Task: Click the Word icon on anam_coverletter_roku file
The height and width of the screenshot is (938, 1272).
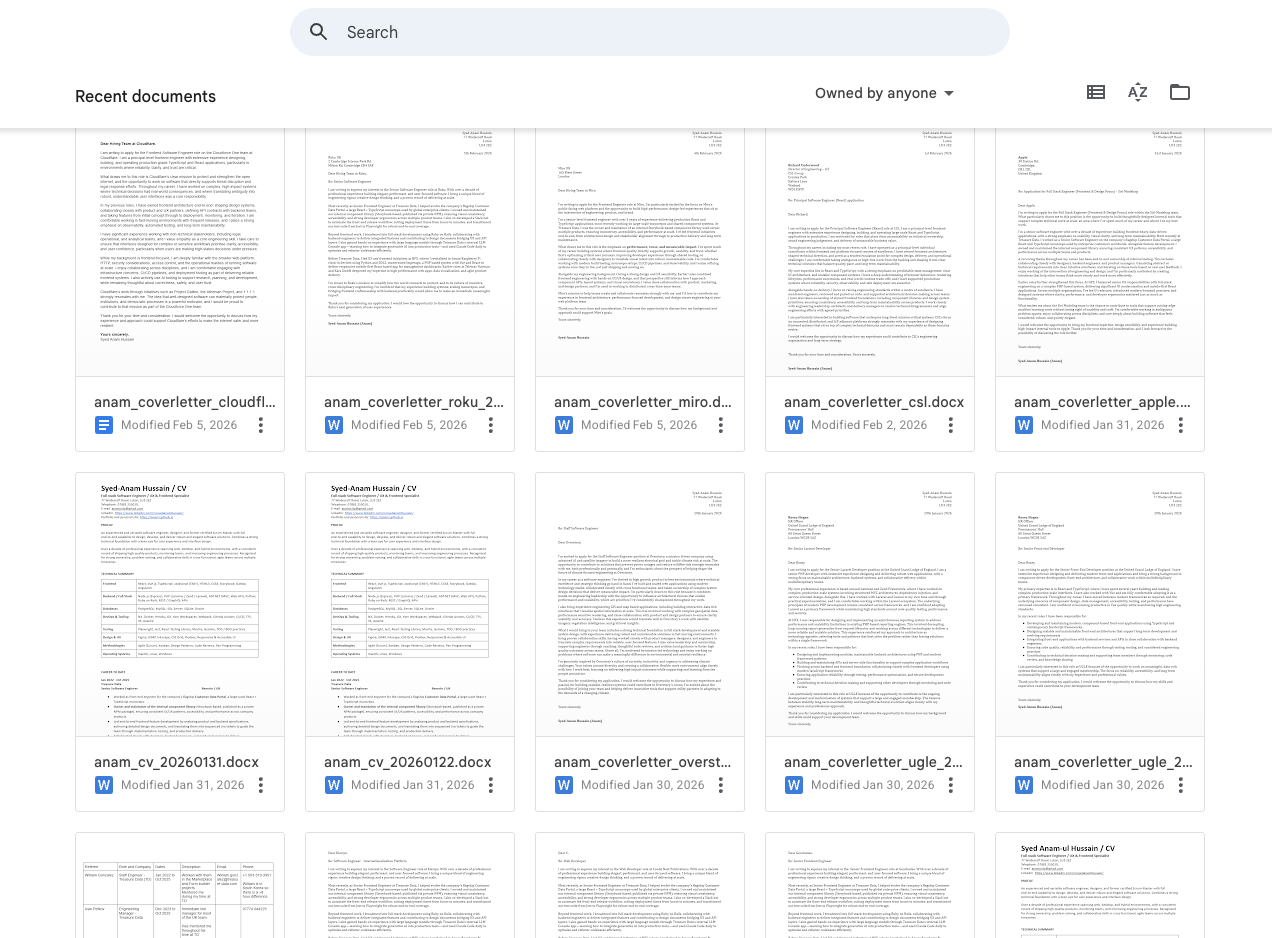Action: point(333,425)
